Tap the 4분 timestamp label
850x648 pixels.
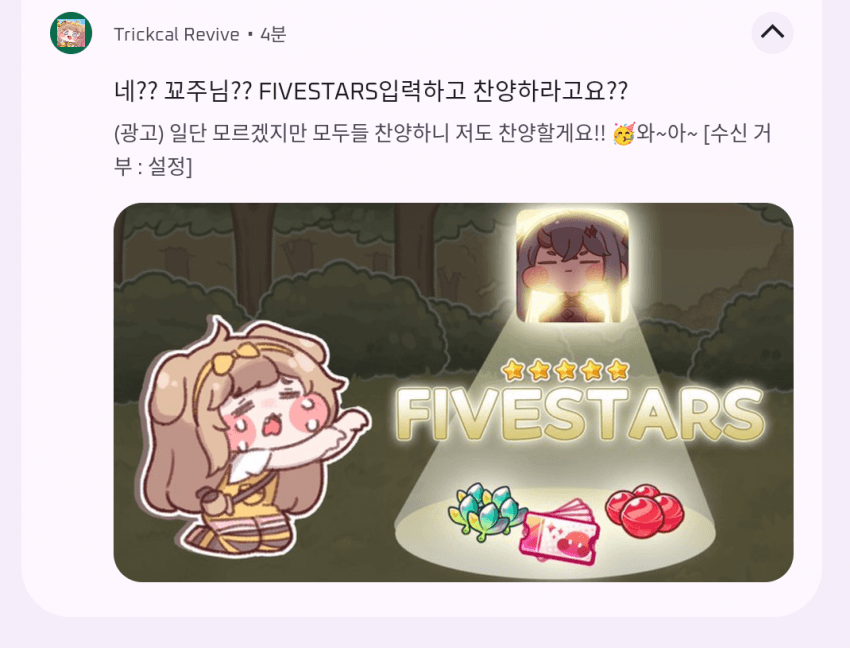click(x=273, y=35)
